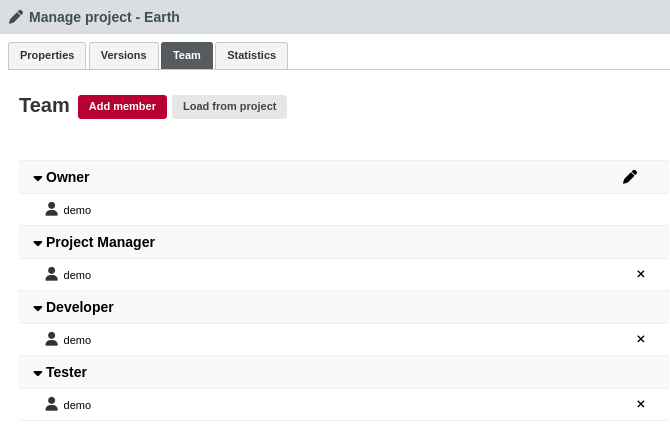Click the user icon under Owner
The height and width of the screenshot is (434, 670).
[52, 209]
